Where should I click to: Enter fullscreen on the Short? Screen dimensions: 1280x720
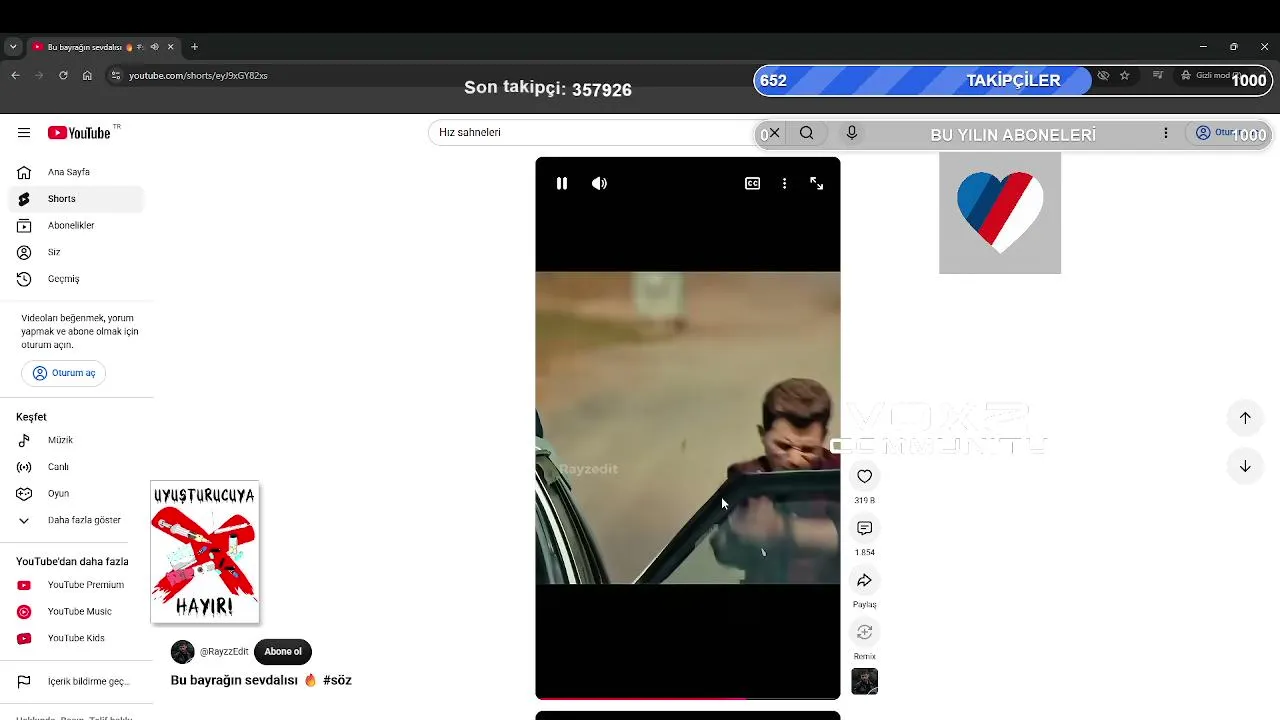817,184
